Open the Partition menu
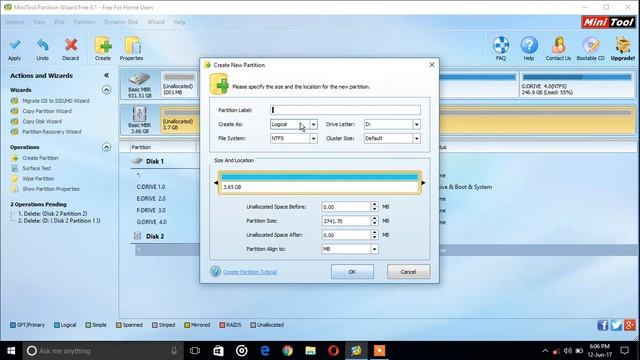640x360 pixels. pos(84,22)
